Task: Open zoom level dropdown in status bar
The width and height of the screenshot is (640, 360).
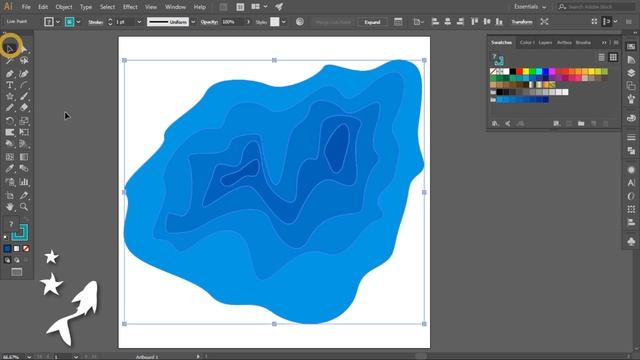Action: (29, 357)
